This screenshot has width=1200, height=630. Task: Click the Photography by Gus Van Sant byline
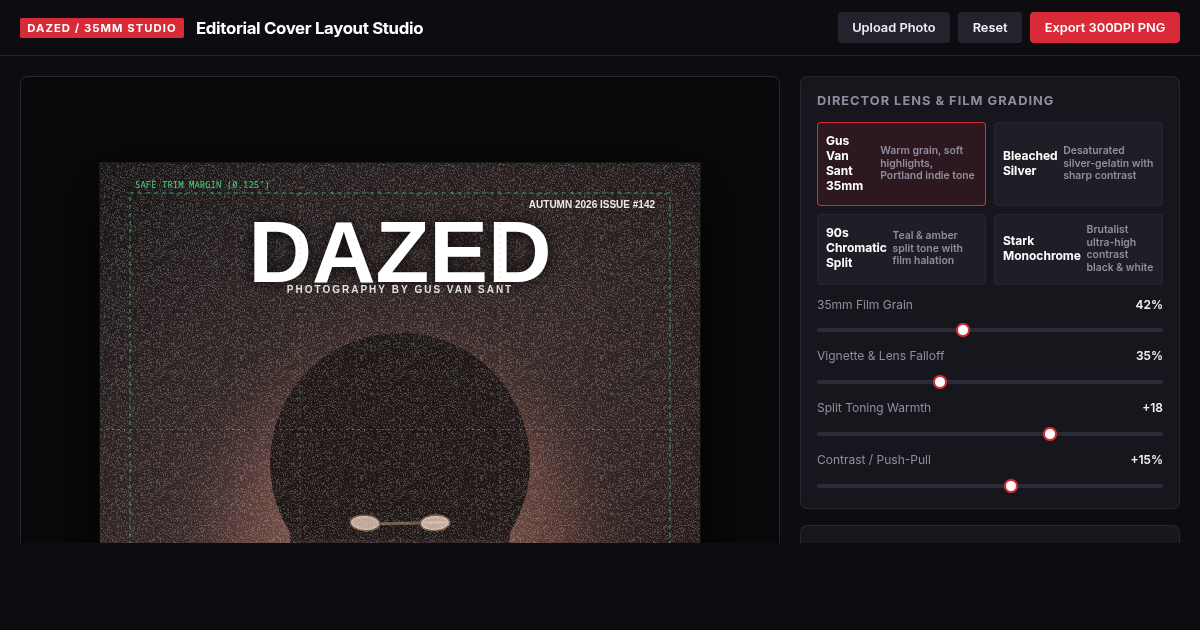(400, 289)
